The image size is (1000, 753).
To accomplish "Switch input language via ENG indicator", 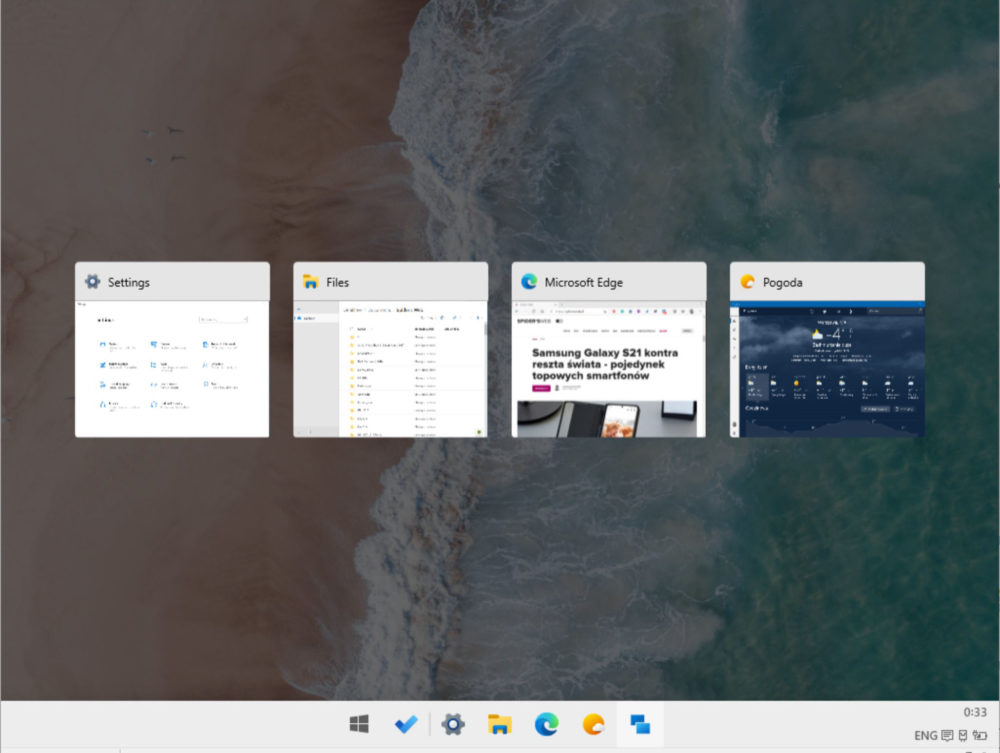I will 925,736.
